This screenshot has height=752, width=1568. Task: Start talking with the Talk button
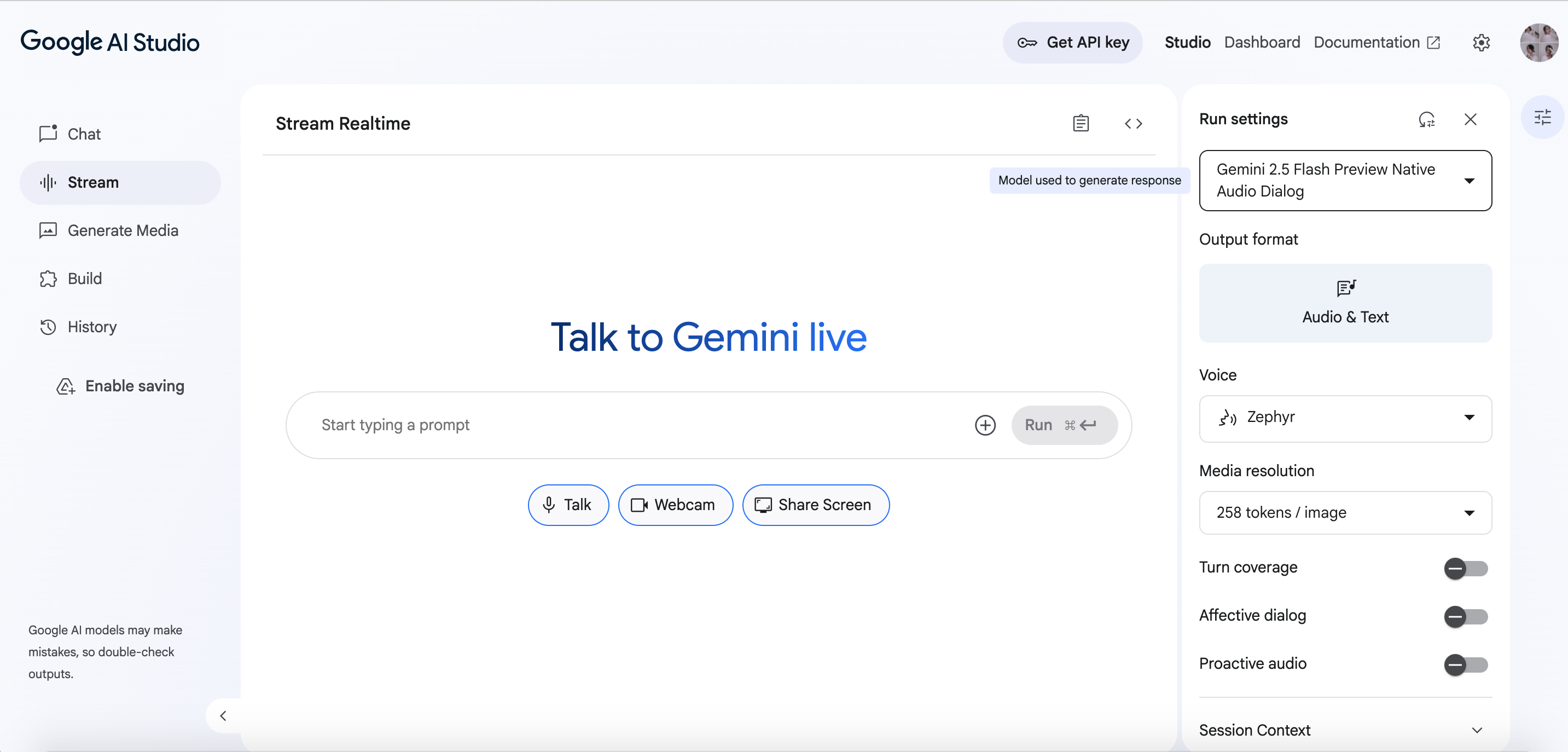tap(568, 505)
